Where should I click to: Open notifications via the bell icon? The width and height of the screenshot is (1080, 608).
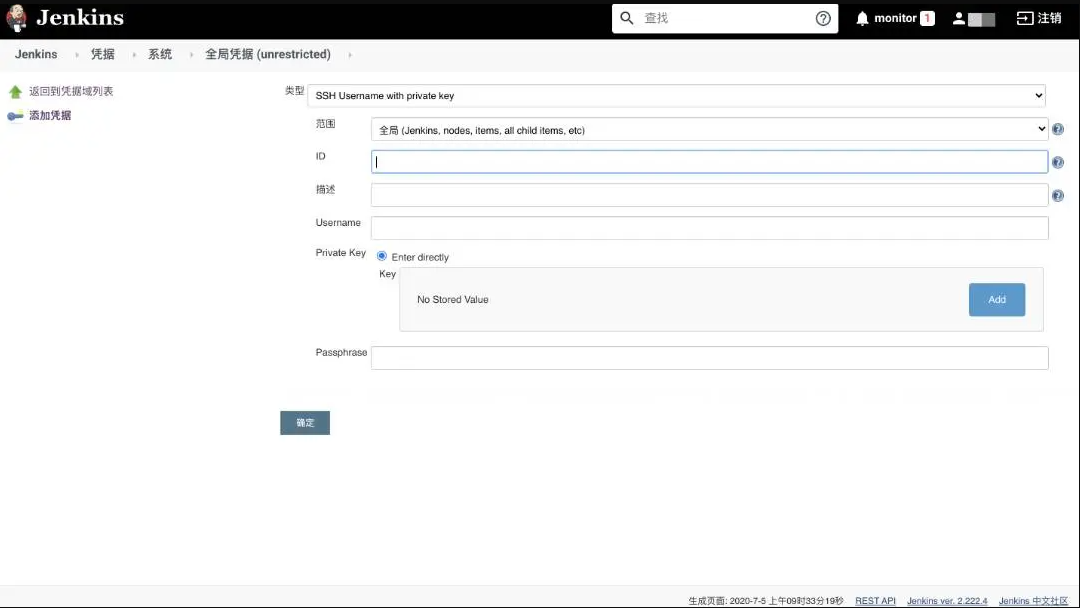(x=862, y=18)
